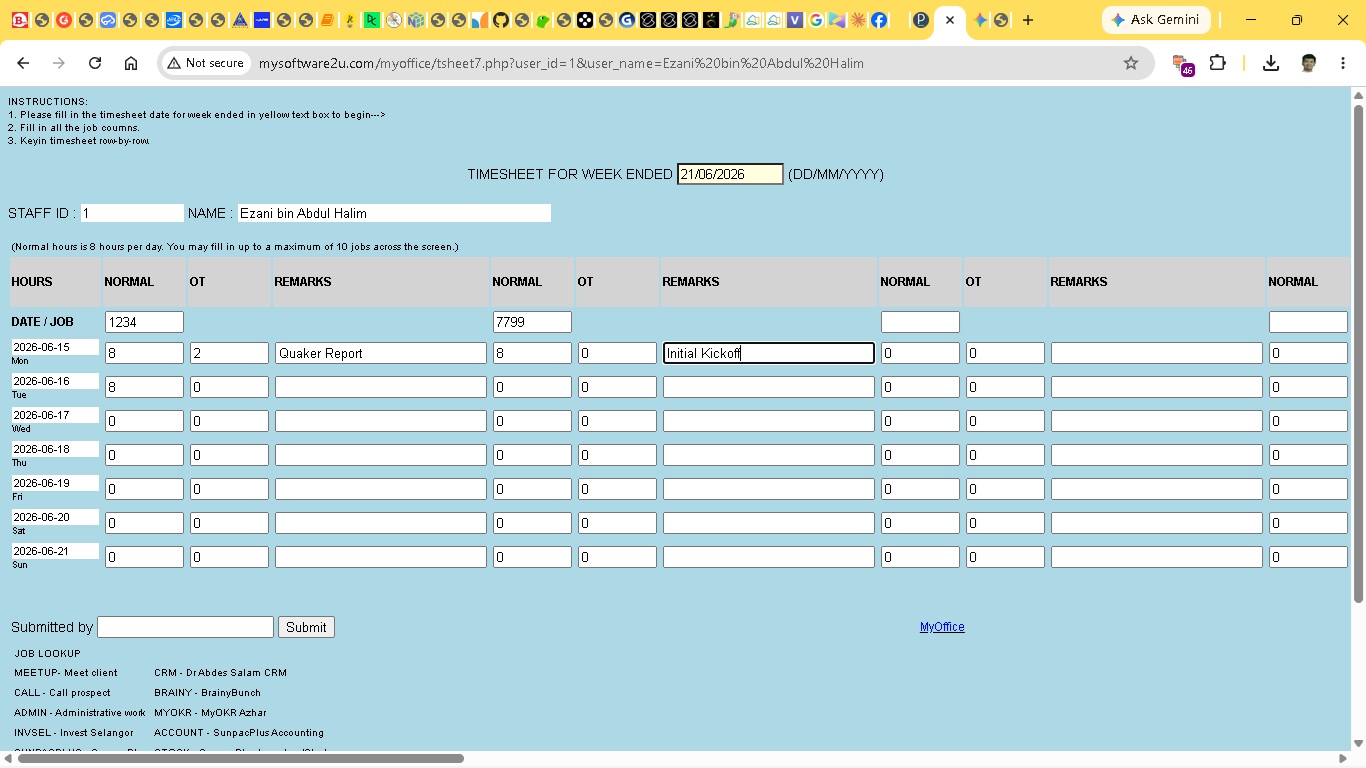
Task: Click Thursday normal hours for job 7799
Action: pos(532,455)
